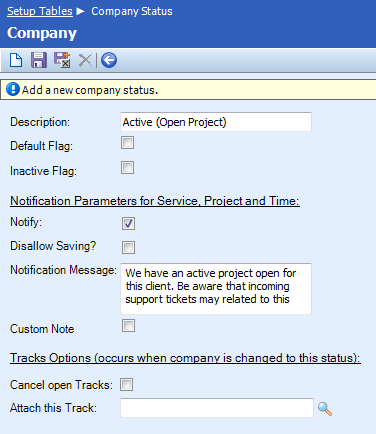Enable the Custom Note checkbox
The width and height of the screenshot is (376, 434).
tap(128, 326)
